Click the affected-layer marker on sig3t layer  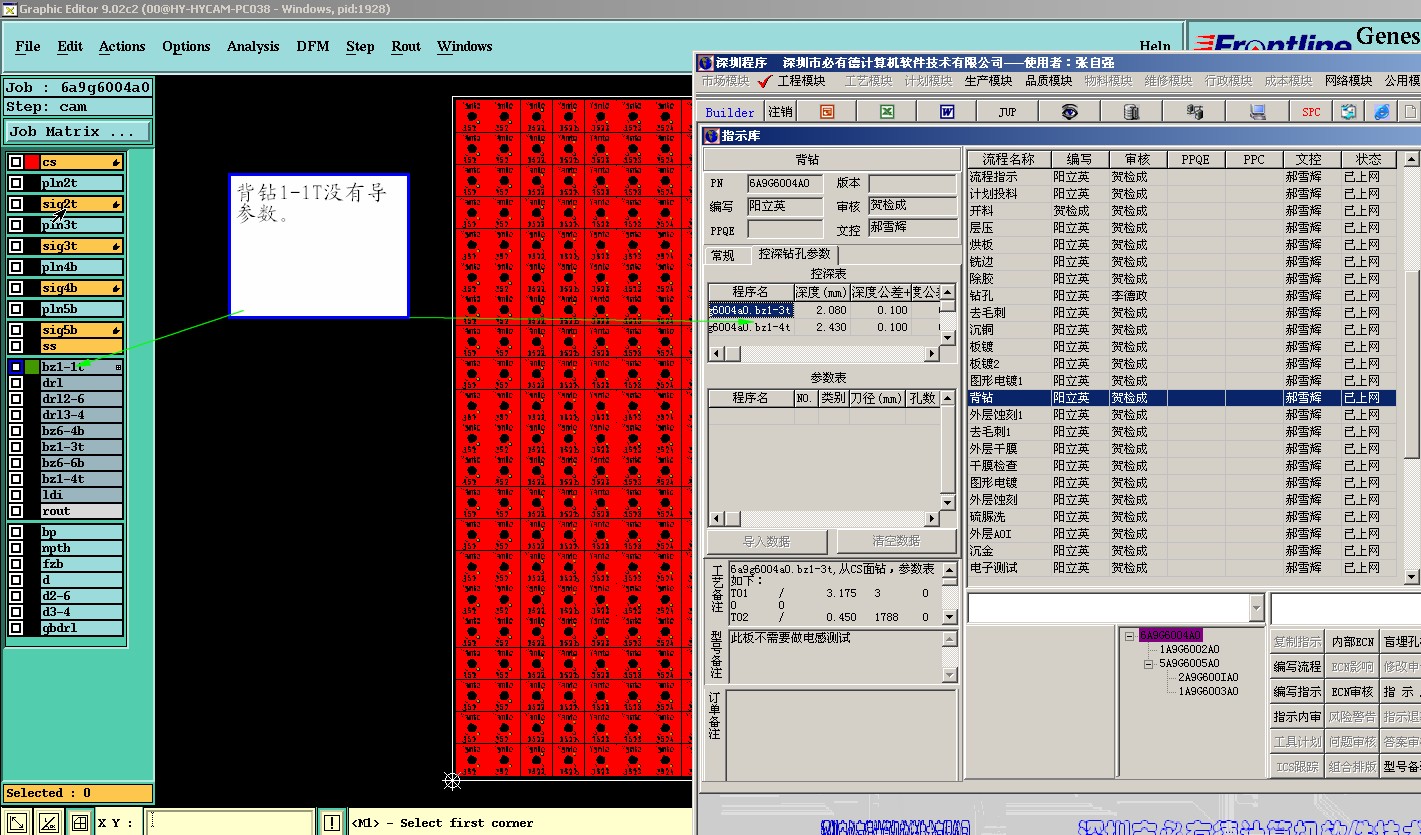(x=117, y=246)
